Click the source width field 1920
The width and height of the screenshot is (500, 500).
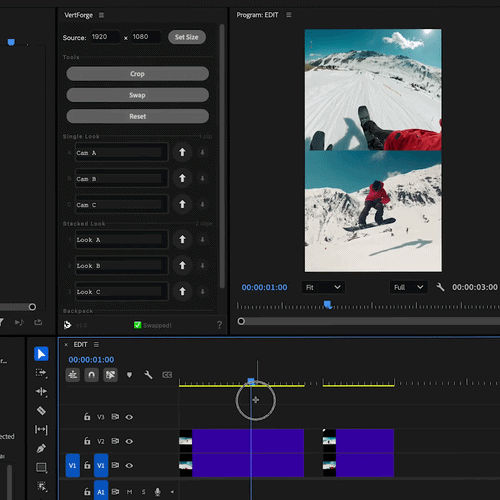click(105, 37)
